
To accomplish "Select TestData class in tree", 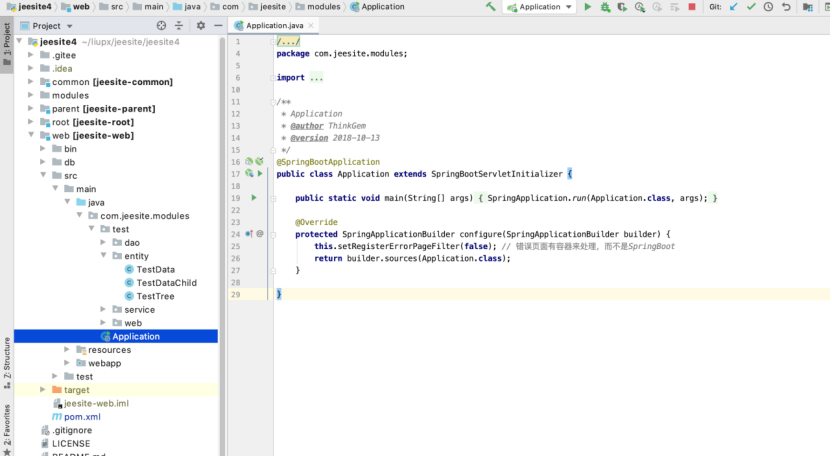I will 150,270.
